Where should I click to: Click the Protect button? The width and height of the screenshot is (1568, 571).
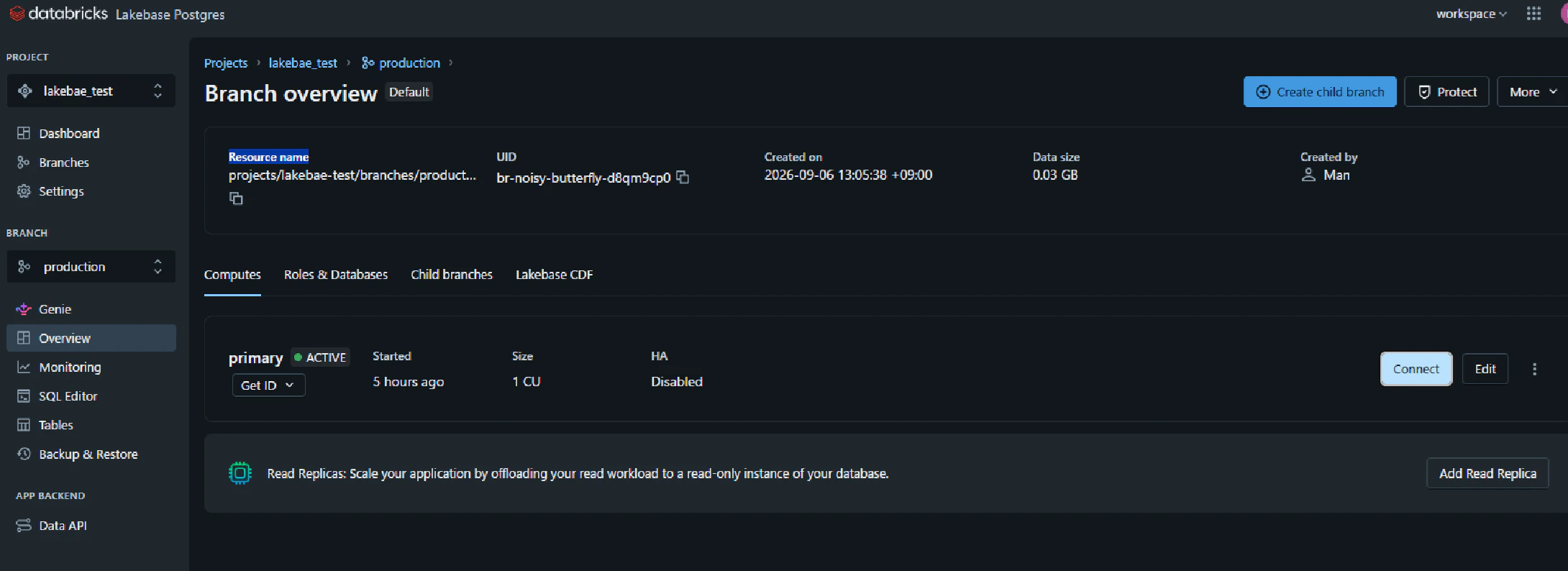point(1446,92)
